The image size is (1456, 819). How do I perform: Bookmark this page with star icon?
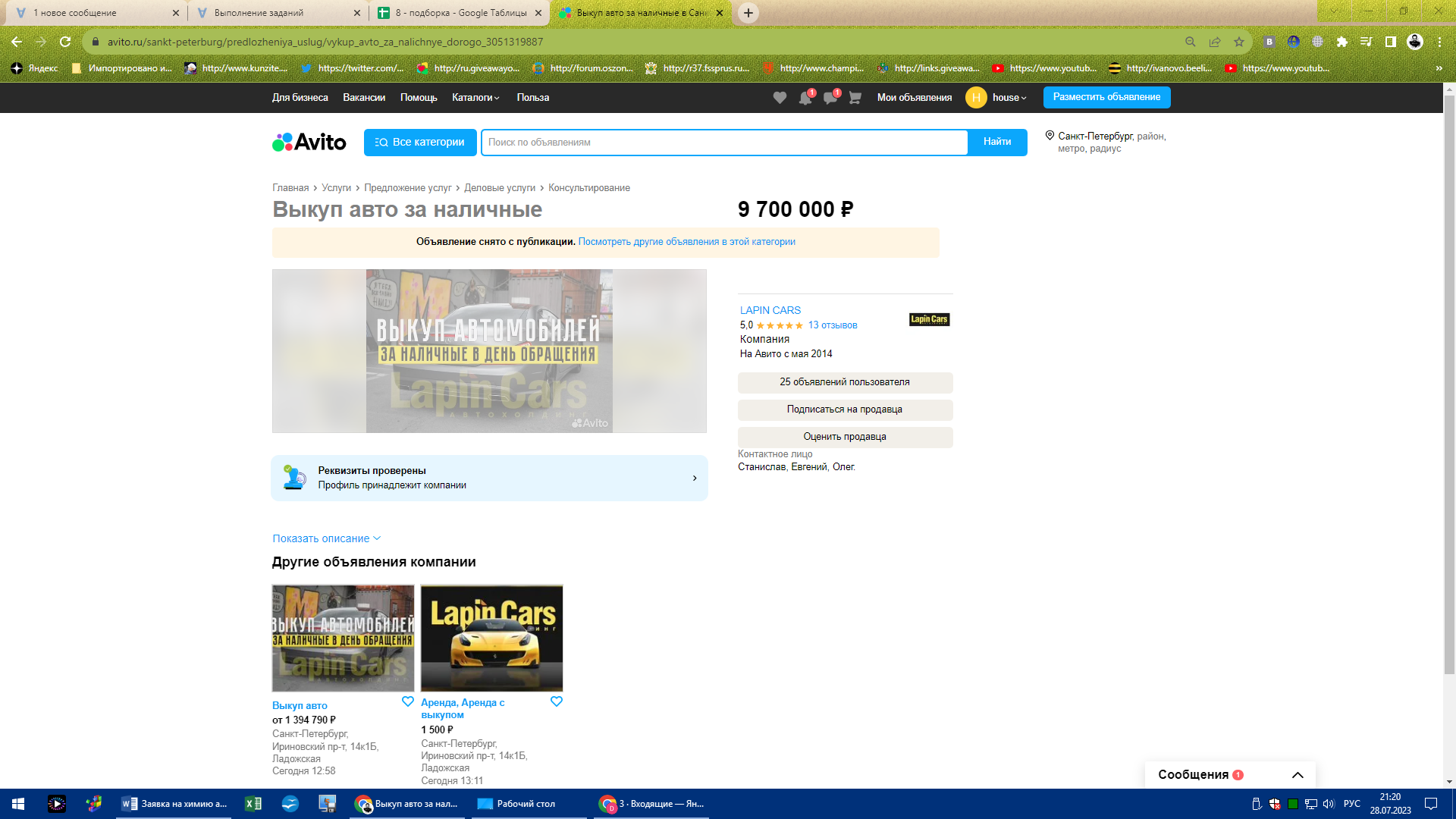1239,42
